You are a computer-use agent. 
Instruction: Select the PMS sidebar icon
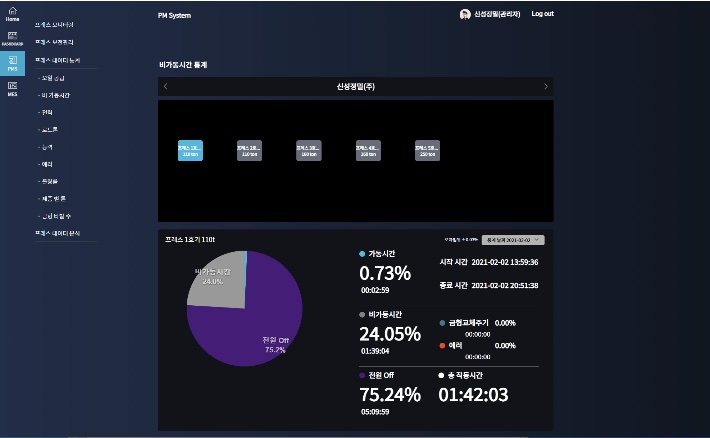pos(12,63)
